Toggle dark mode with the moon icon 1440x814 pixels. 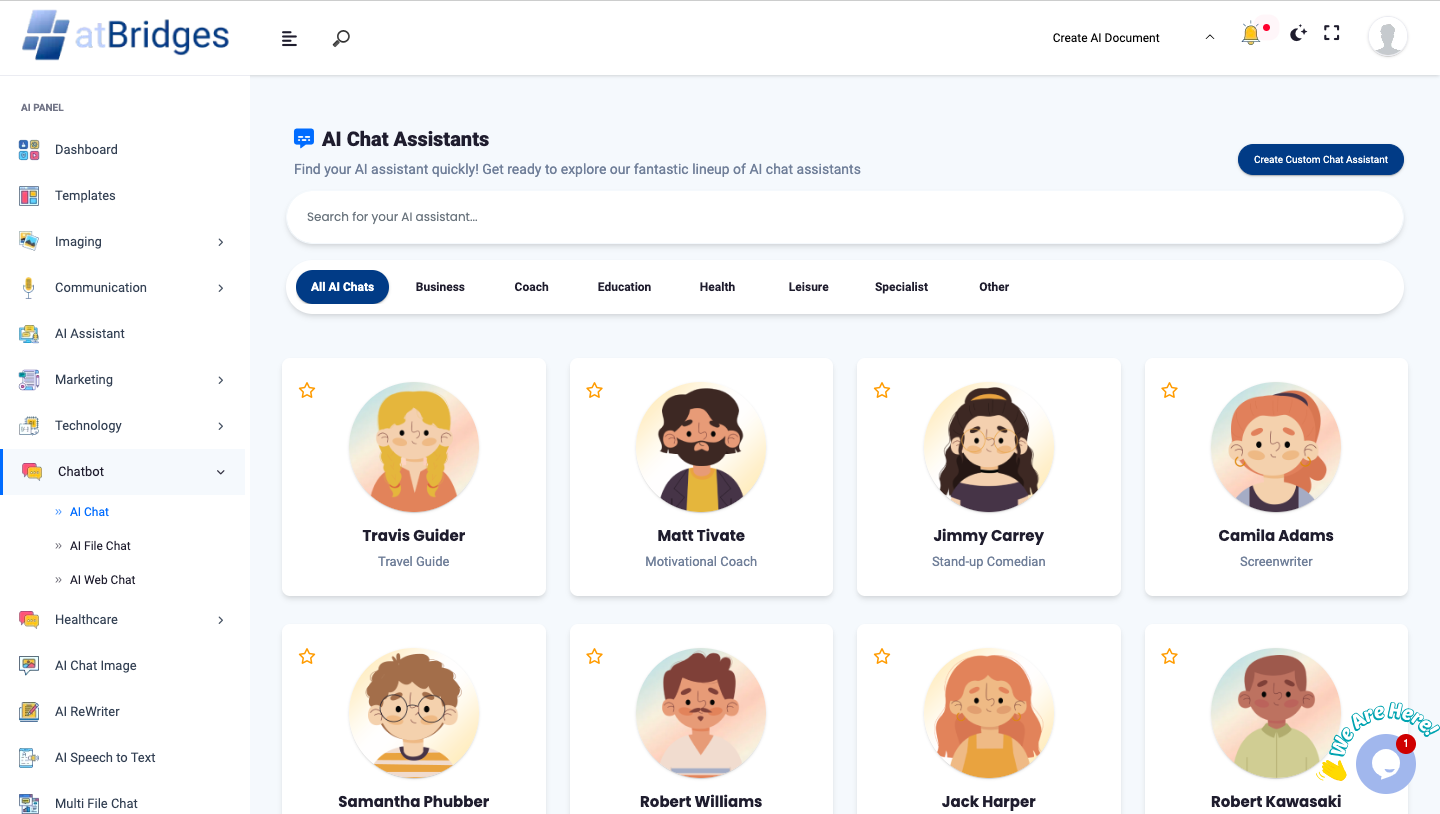pyautogui.click(x=1298, y=34)
